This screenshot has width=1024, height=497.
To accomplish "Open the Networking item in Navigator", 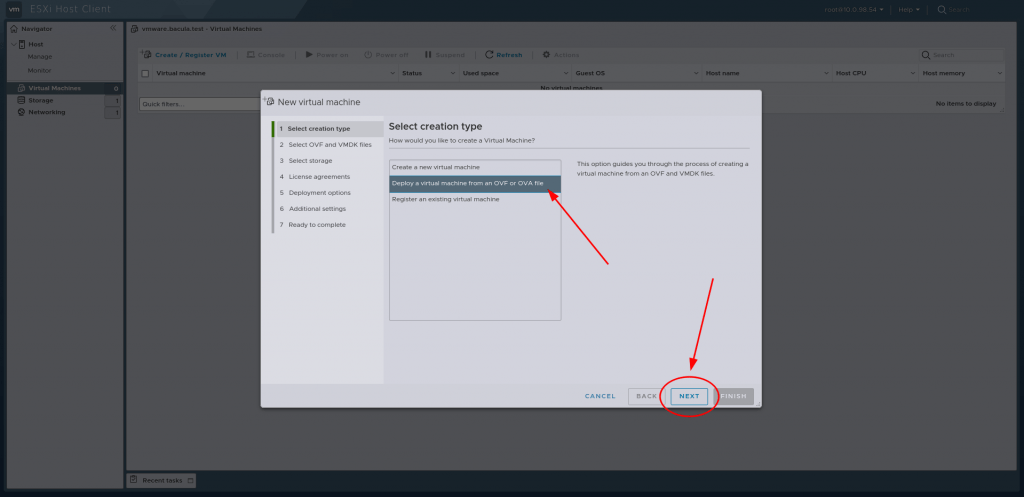I will [x=46, y=112].
